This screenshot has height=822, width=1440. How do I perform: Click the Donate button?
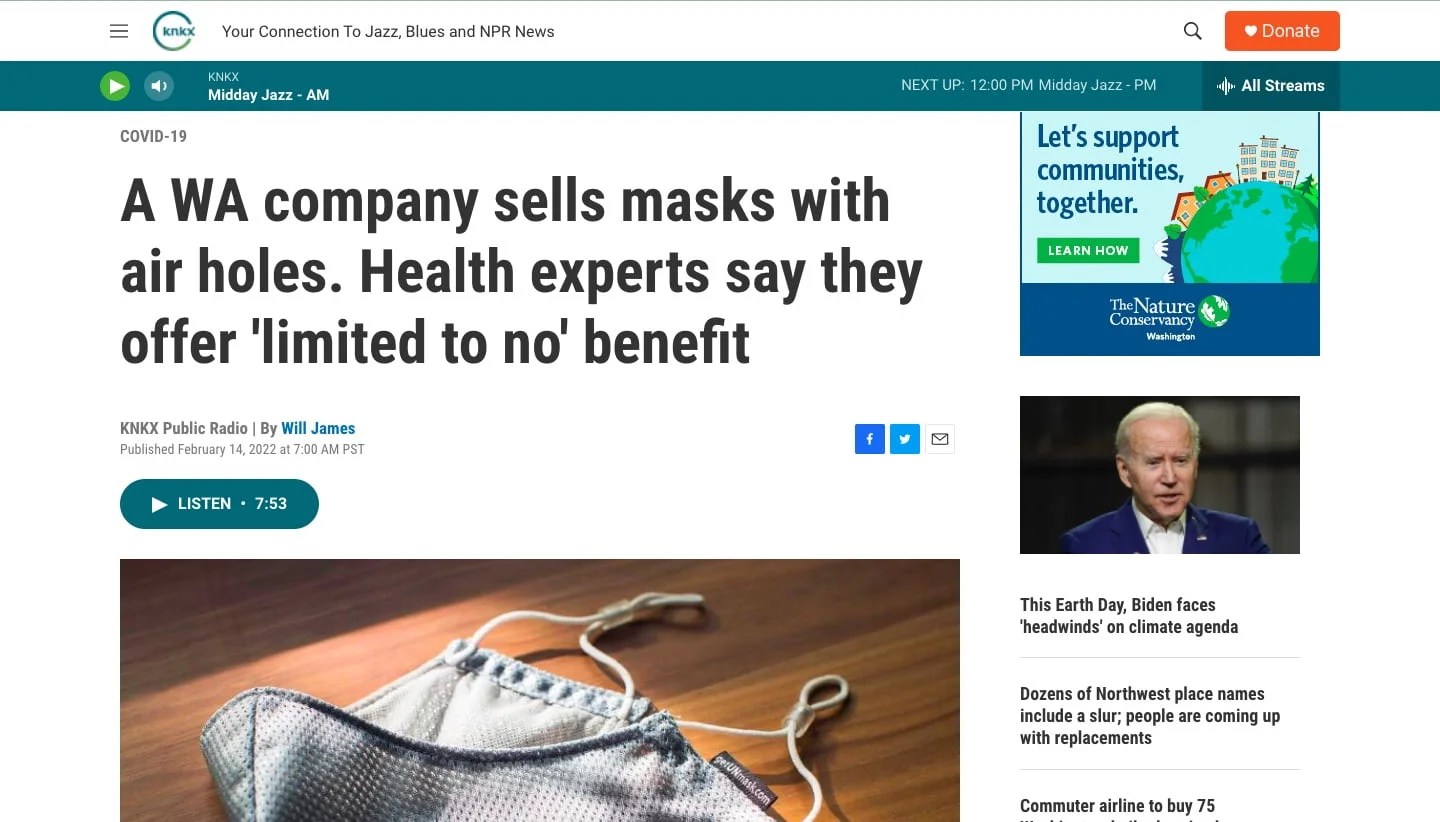[x=1282, y=31]
